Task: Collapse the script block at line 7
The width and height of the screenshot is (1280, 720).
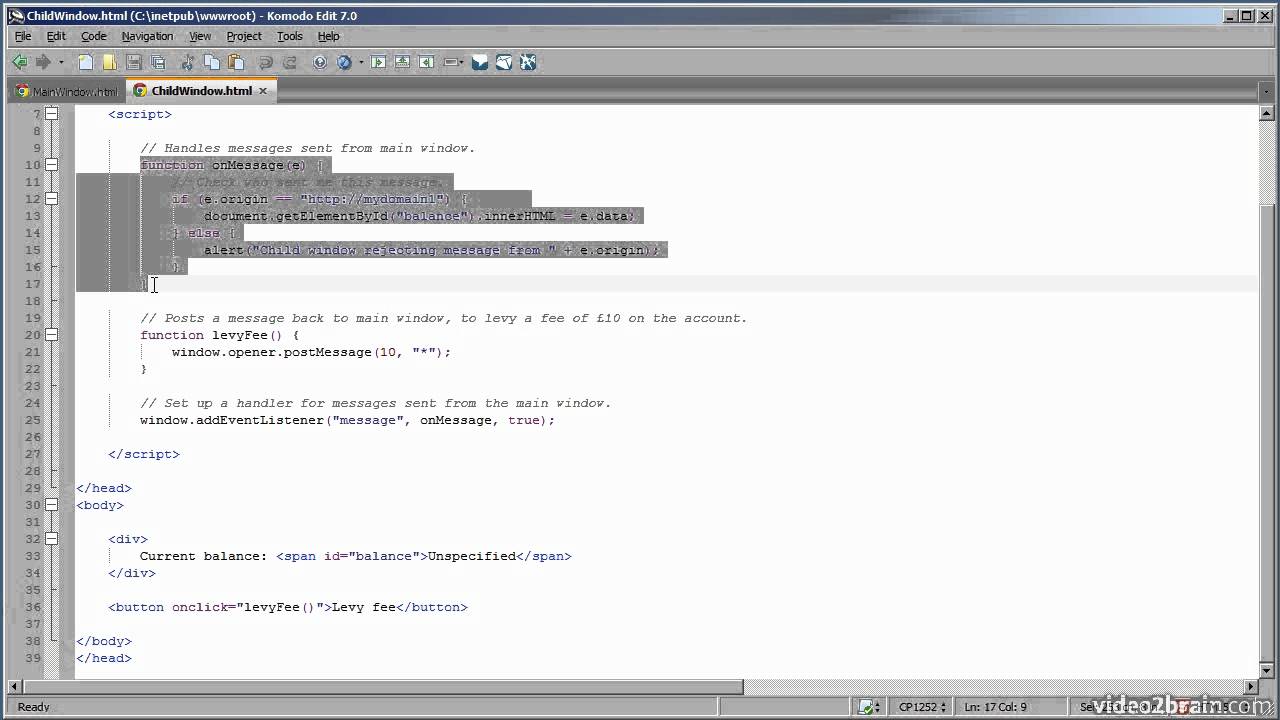Action: (51, 114)
